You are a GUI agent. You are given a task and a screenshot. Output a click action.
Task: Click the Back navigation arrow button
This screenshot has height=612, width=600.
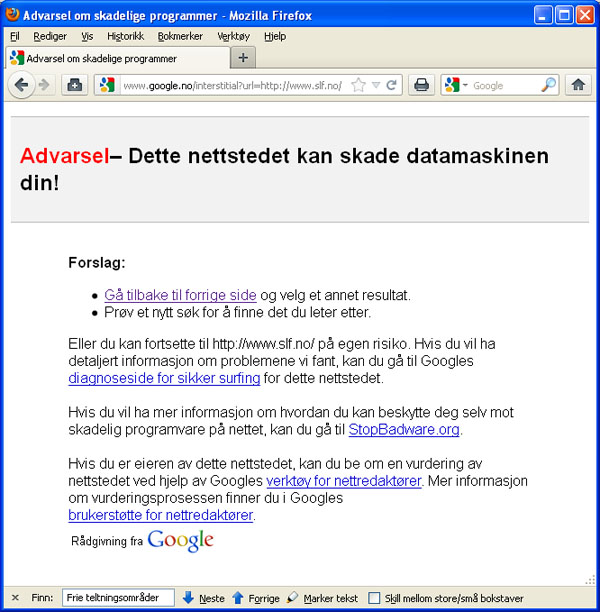[x=21, y=85]
